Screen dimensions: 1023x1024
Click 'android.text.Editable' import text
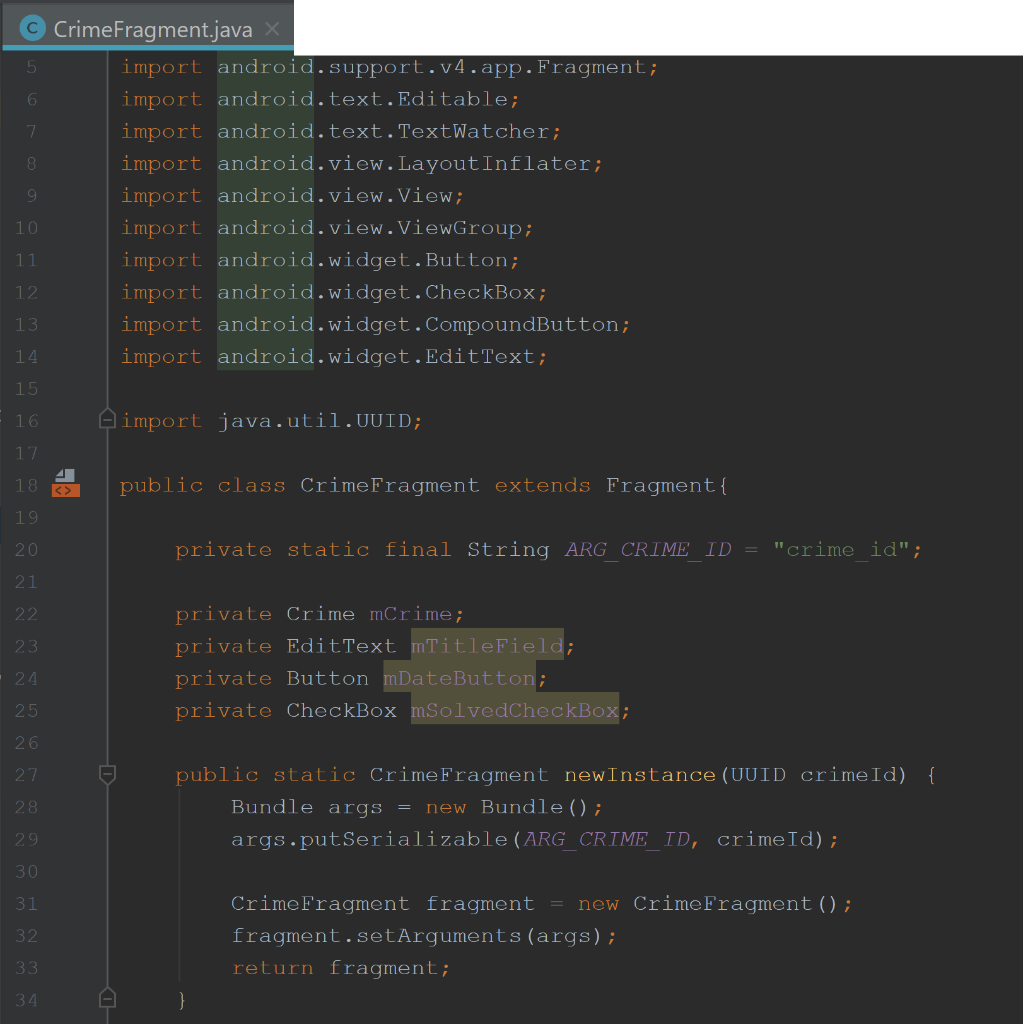pos(363,99)
